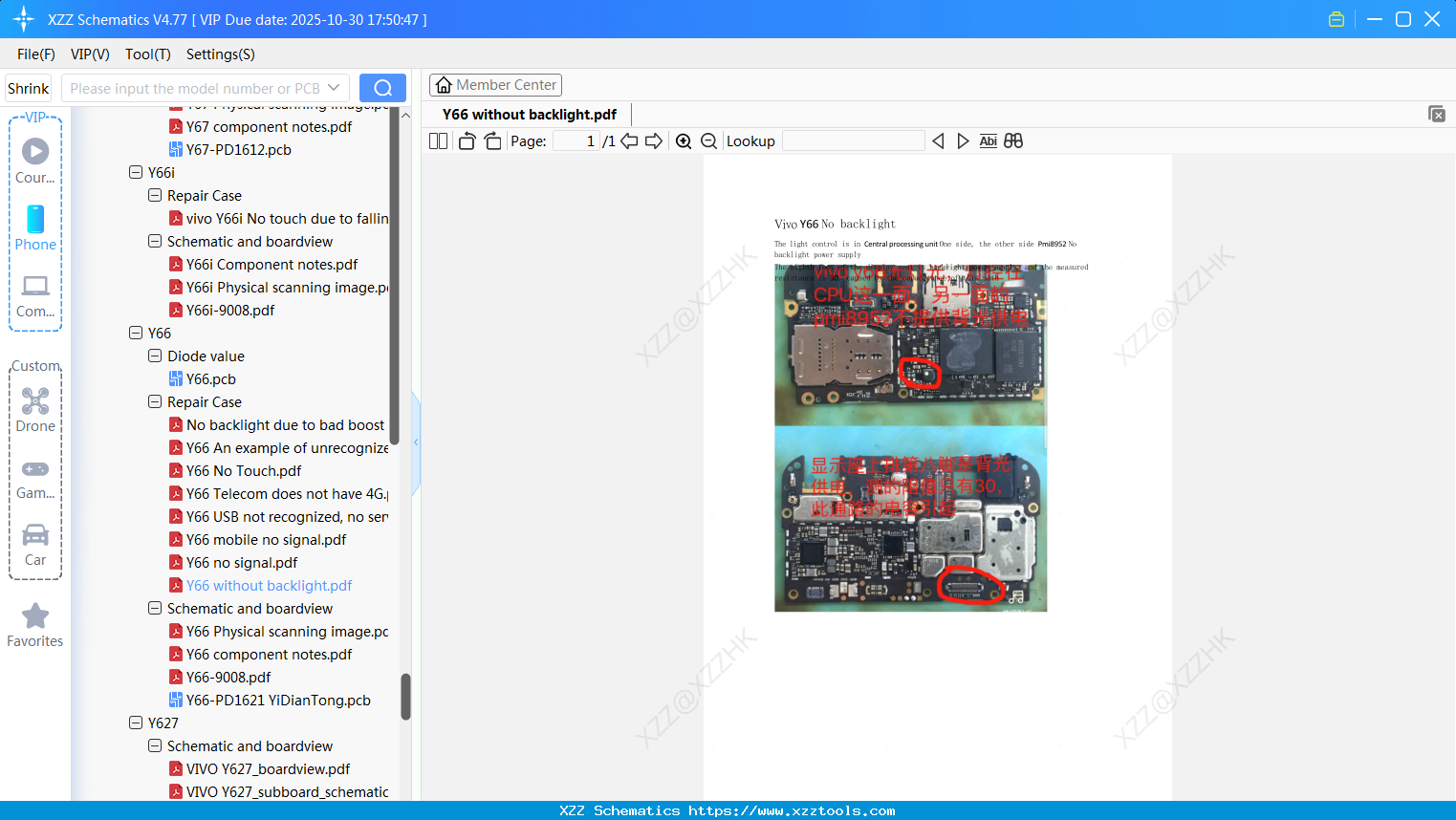Open Favorites in the sidebar
This screenshot has width=1456, height=820.
(35, 626)
